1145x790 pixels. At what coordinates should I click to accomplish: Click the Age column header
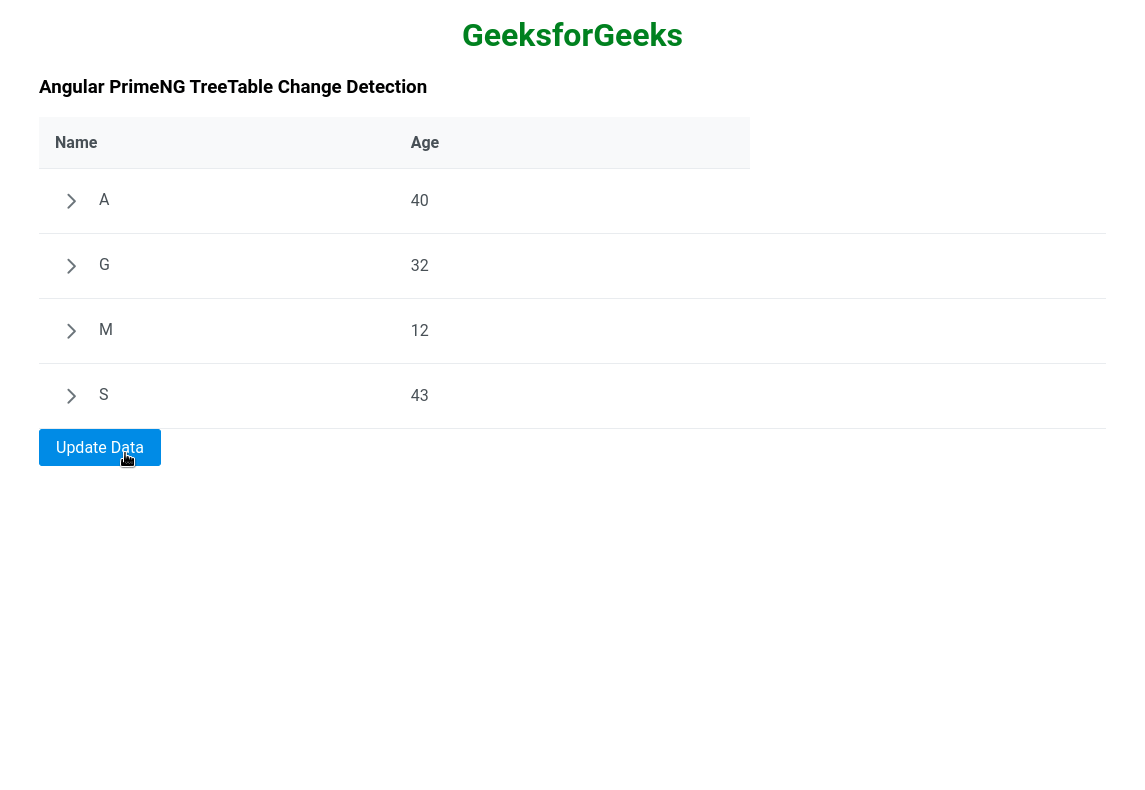click(425, 143)
